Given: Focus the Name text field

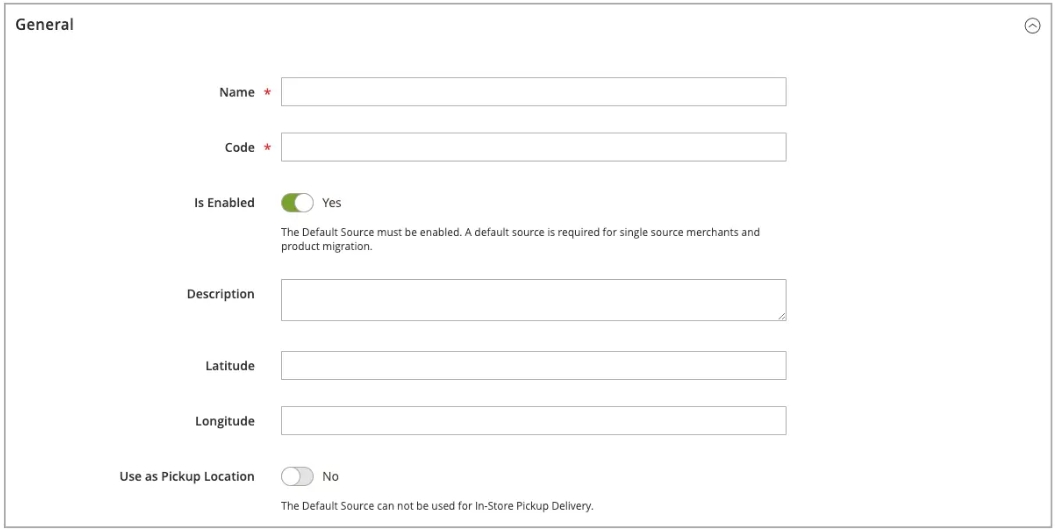Looking at the screenshot, I should coord(533,92).
